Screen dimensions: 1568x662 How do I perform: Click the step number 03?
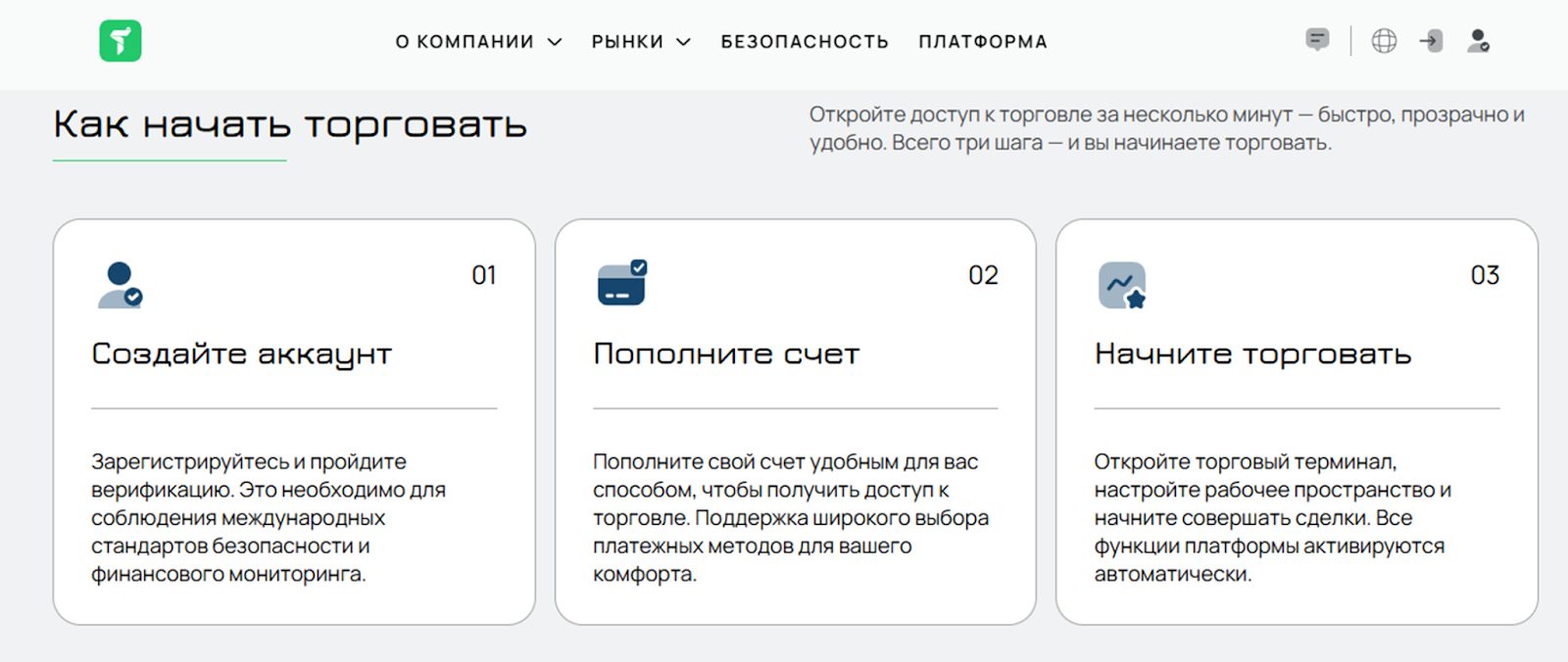(1485, 275)
